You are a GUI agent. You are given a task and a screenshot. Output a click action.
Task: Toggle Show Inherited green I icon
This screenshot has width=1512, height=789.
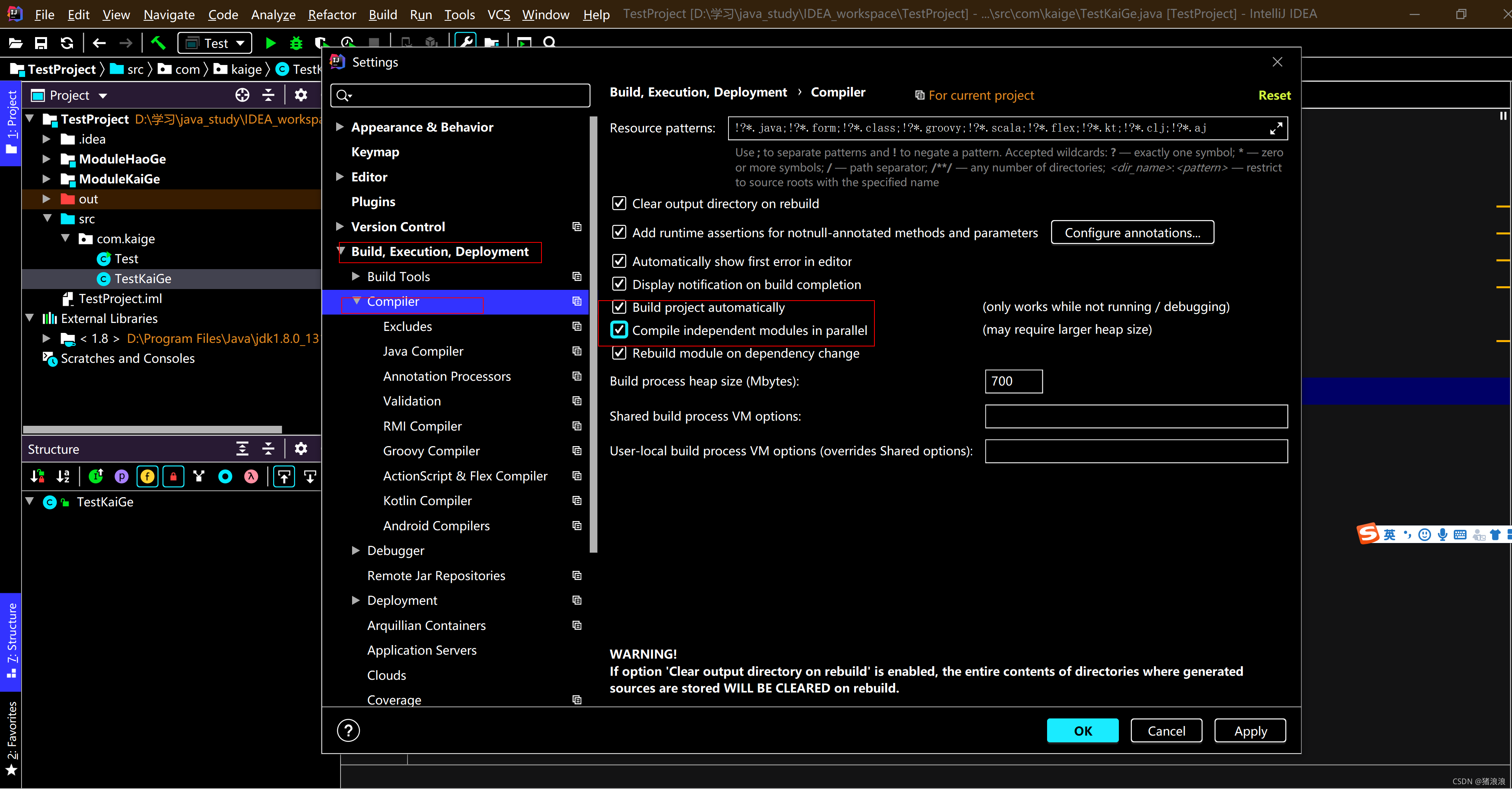click(x=96, y=476)
